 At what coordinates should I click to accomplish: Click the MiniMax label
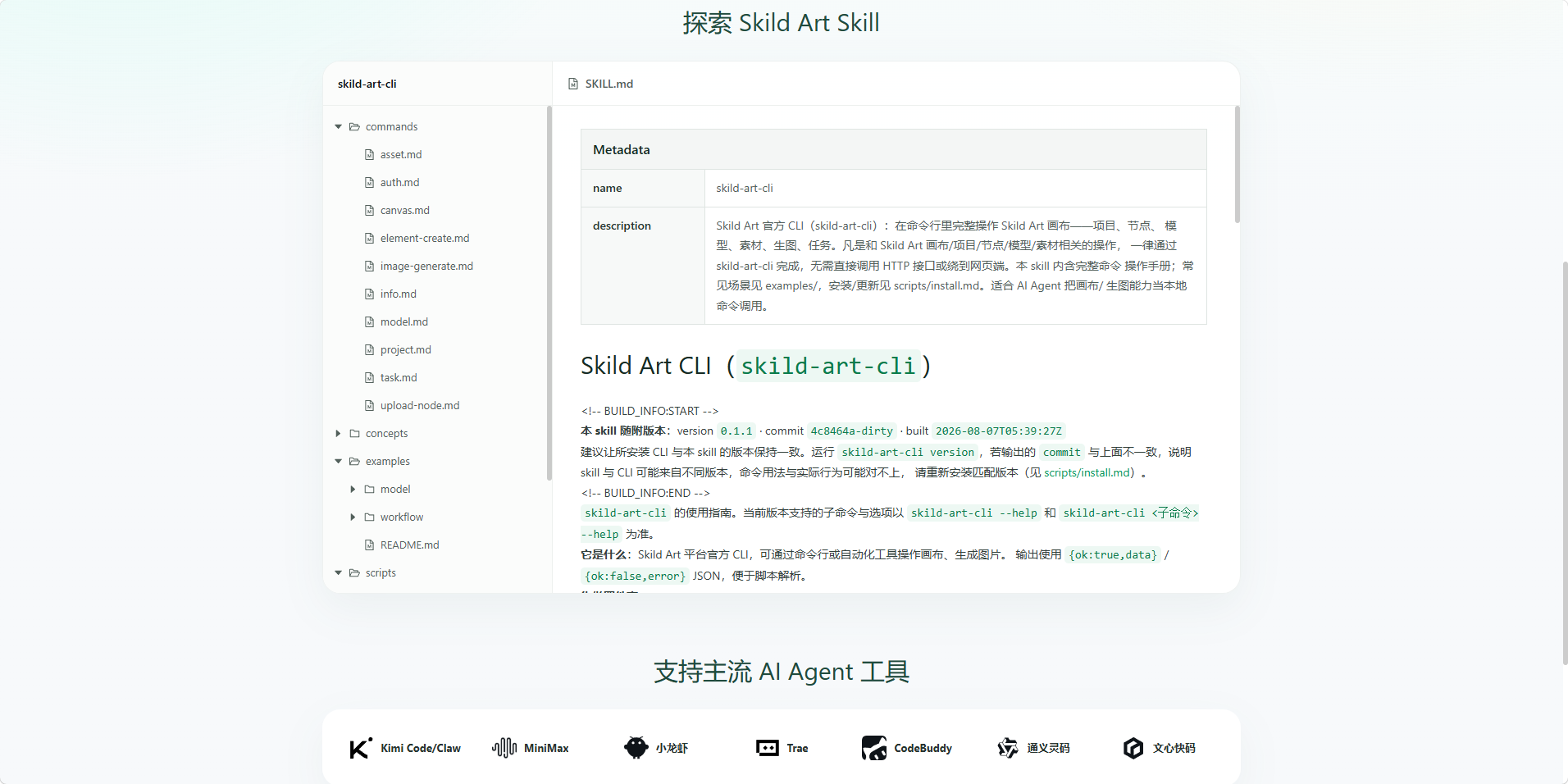[x=546, y=748]
